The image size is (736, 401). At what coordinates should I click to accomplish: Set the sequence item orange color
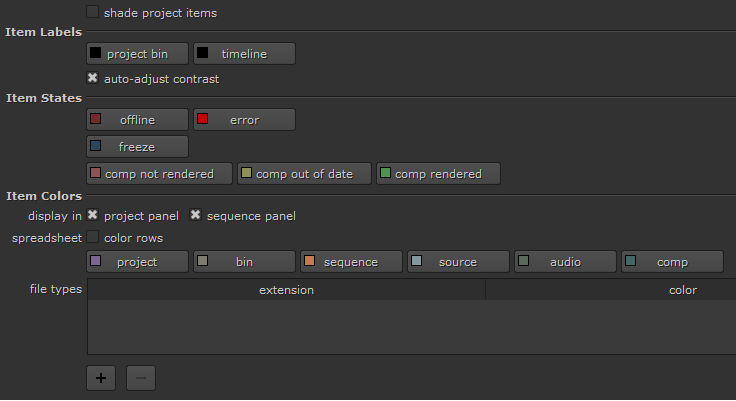point(351,262)
